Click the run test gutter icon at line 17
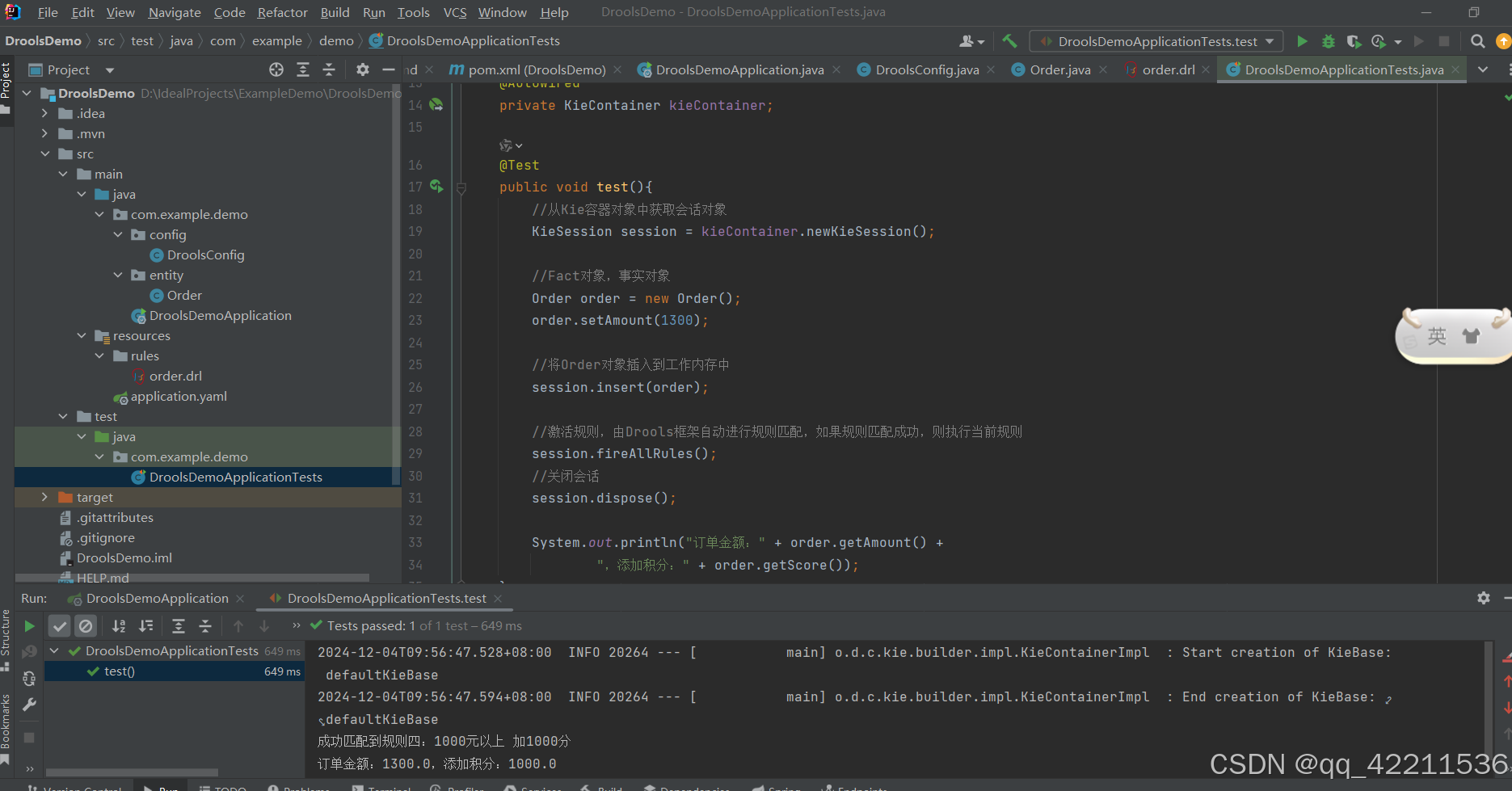The width and height of the screenshot is (1512, 791). [436, 187]
